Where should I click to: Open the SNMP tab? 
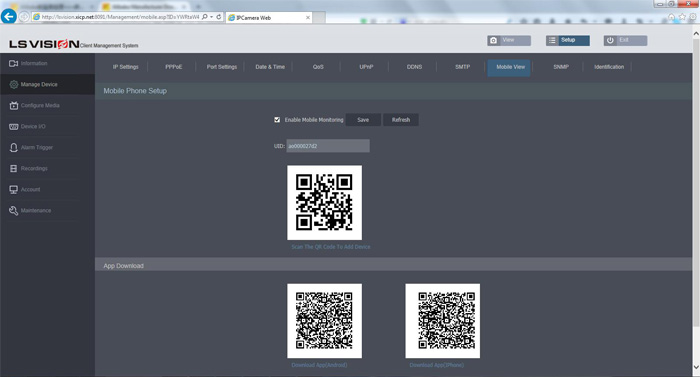click(x=561, y=67)
